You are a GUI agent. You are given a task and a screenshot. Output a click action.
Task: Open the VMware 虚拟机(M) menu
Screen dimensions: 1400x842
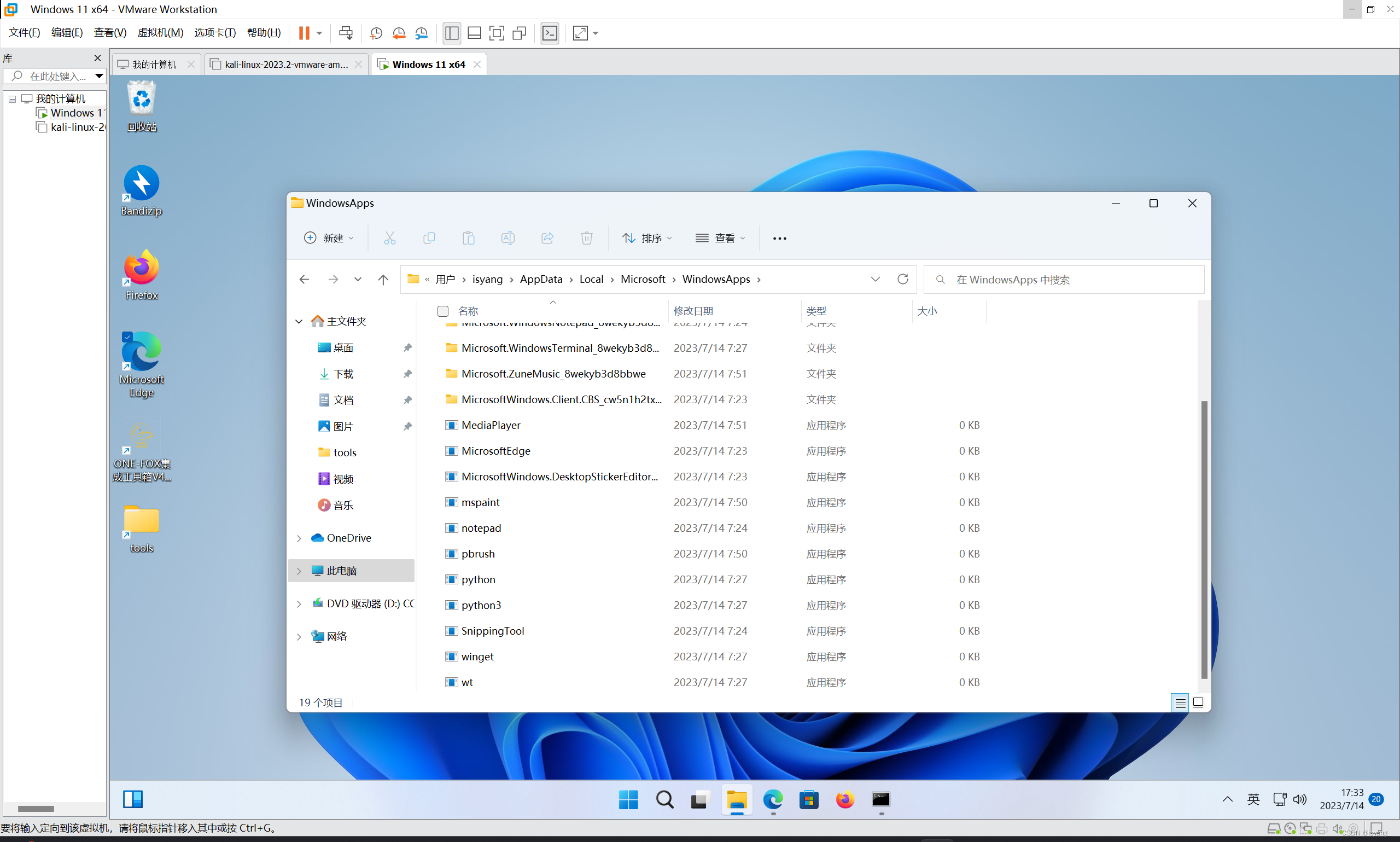pos(160,33)
